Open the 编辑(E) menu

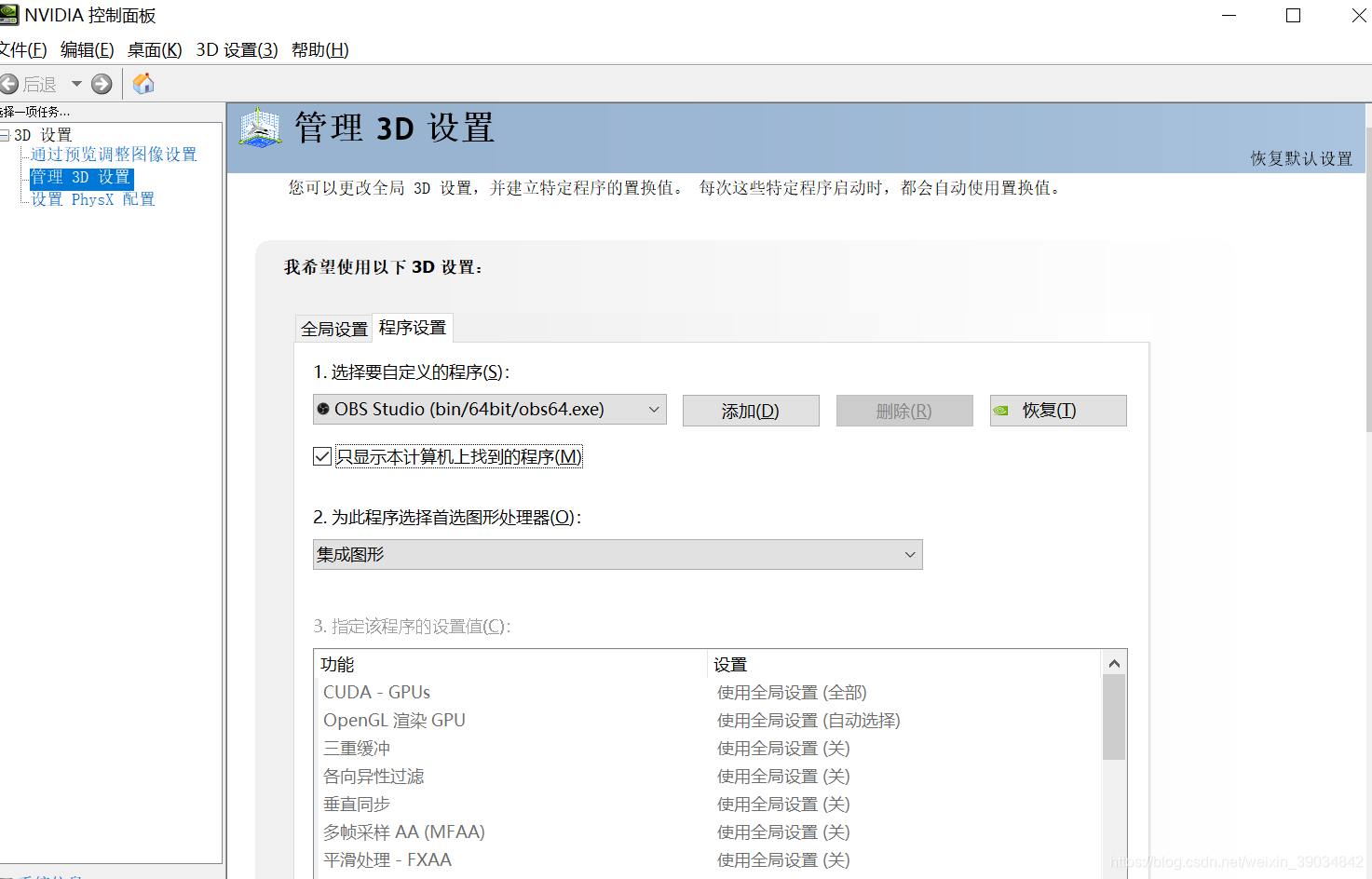(x=87, y=50)
